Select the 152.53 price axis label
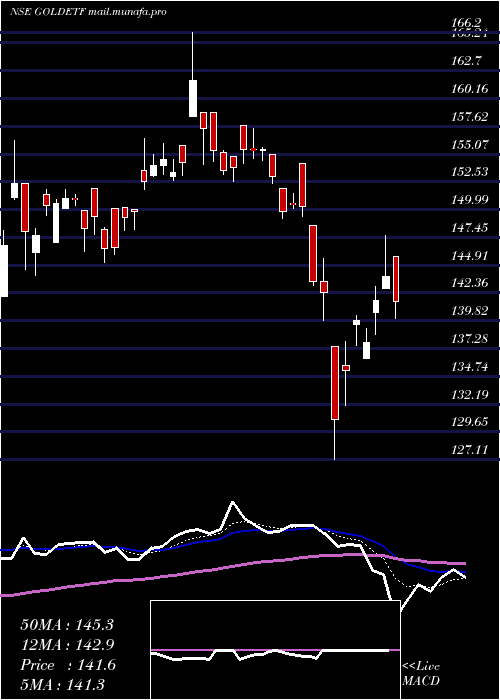This screenshot has width=500, height=700. 469,172
